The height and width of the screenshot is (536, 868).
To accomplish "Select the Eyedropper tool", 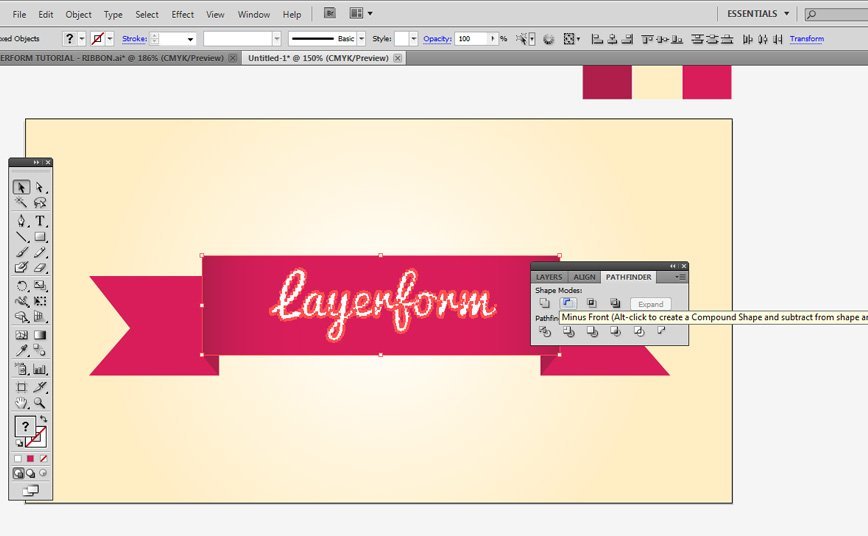I will [22, 351].
